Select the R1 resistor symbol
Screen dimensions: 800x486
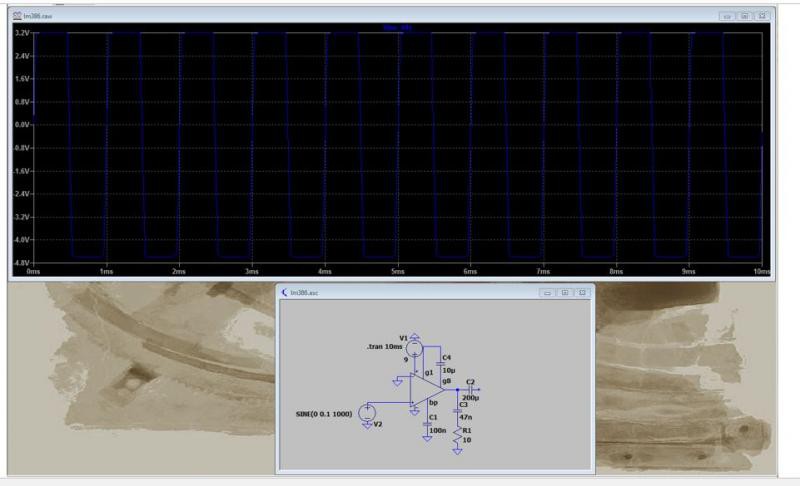tap(457, 436)
